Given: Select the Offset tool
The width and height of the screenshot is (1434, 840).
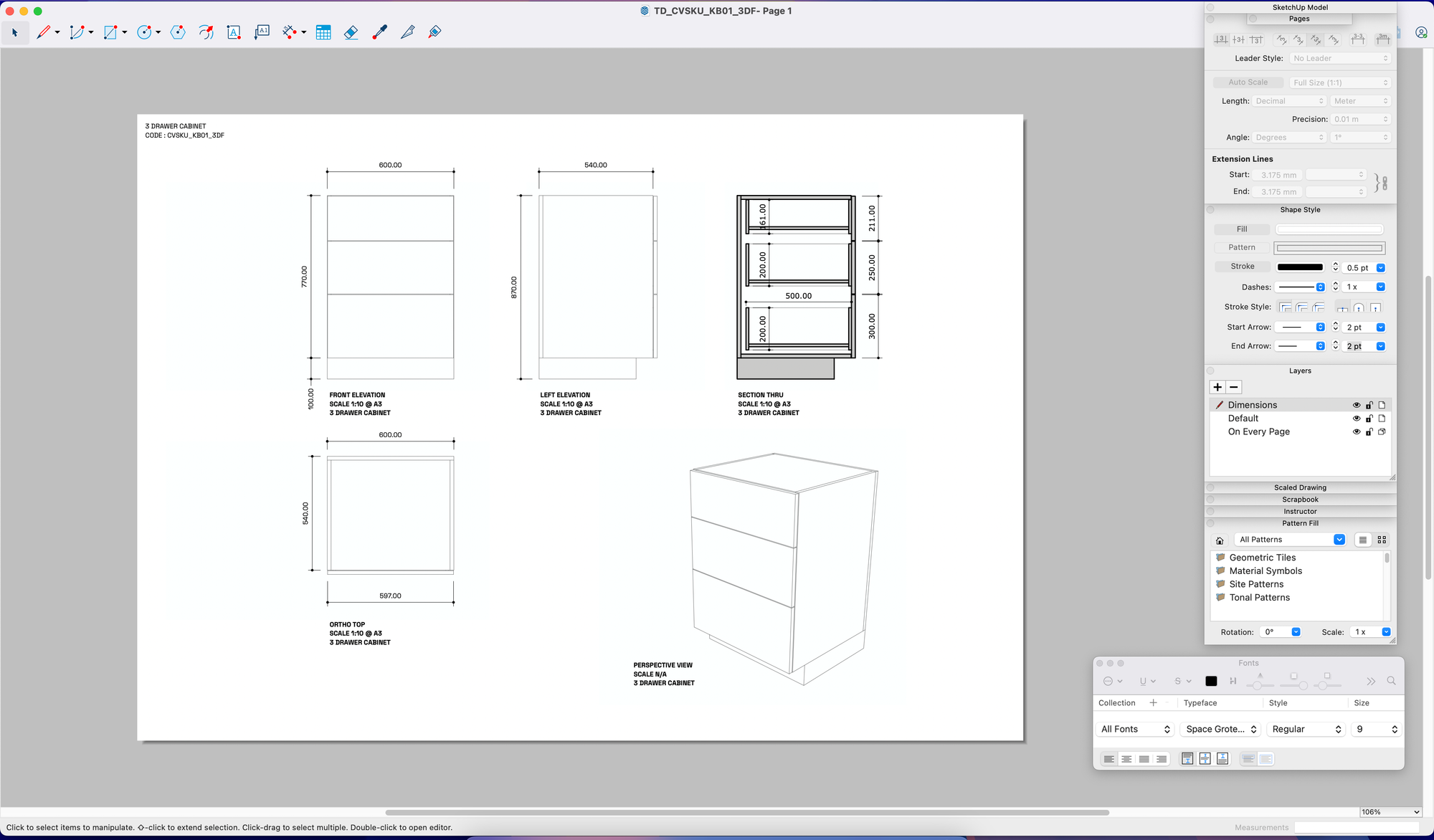Looking at the screenshot, I should [206, 32].
